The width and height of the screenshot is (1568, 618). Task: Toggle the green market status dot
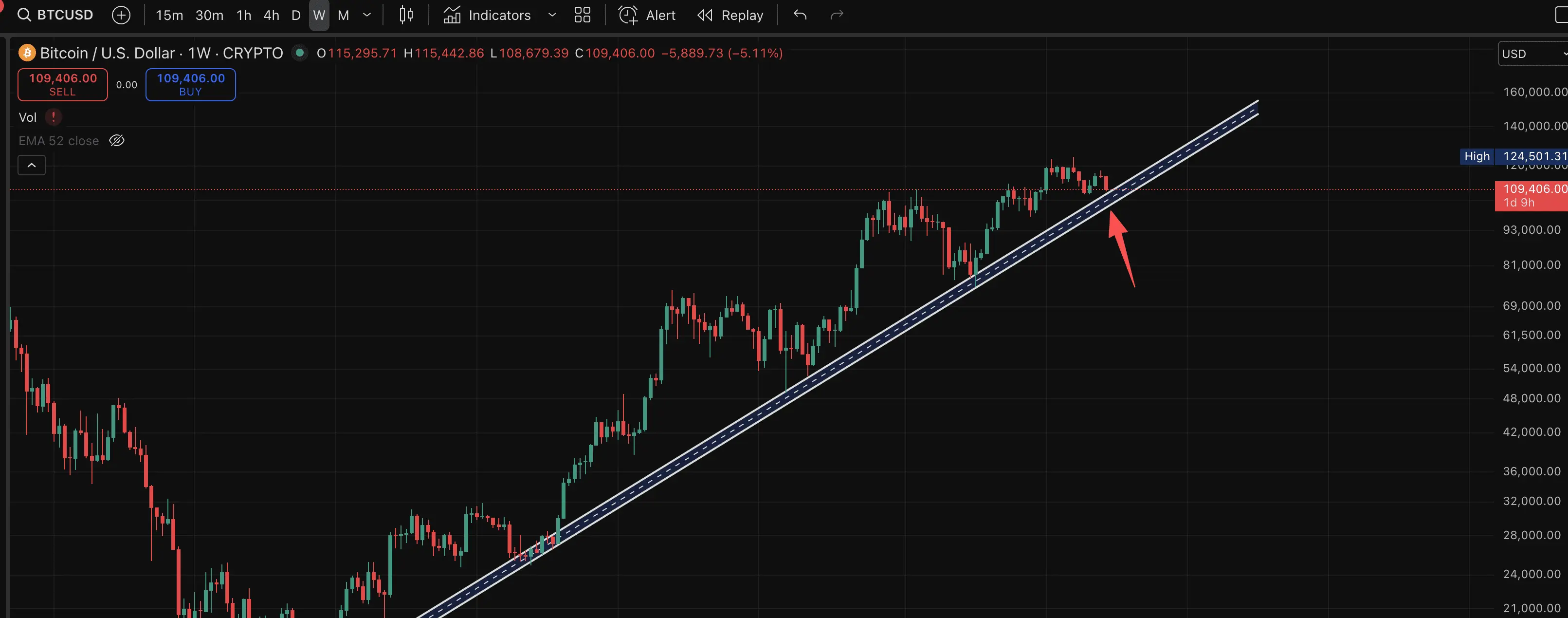[299, 53]
